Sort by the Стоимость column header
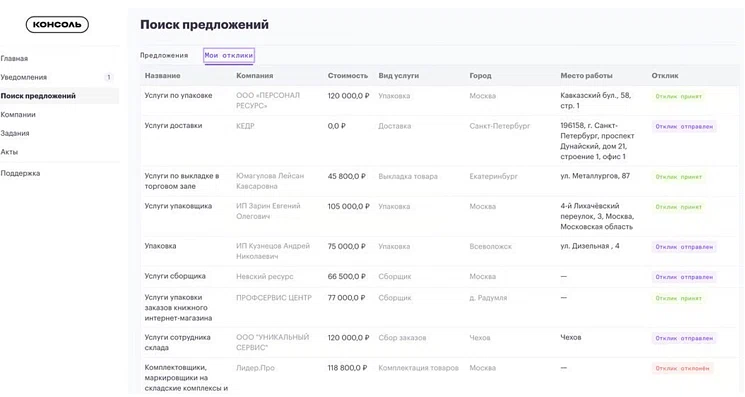This screenshot has height=397, width=745. pos(348,76)
